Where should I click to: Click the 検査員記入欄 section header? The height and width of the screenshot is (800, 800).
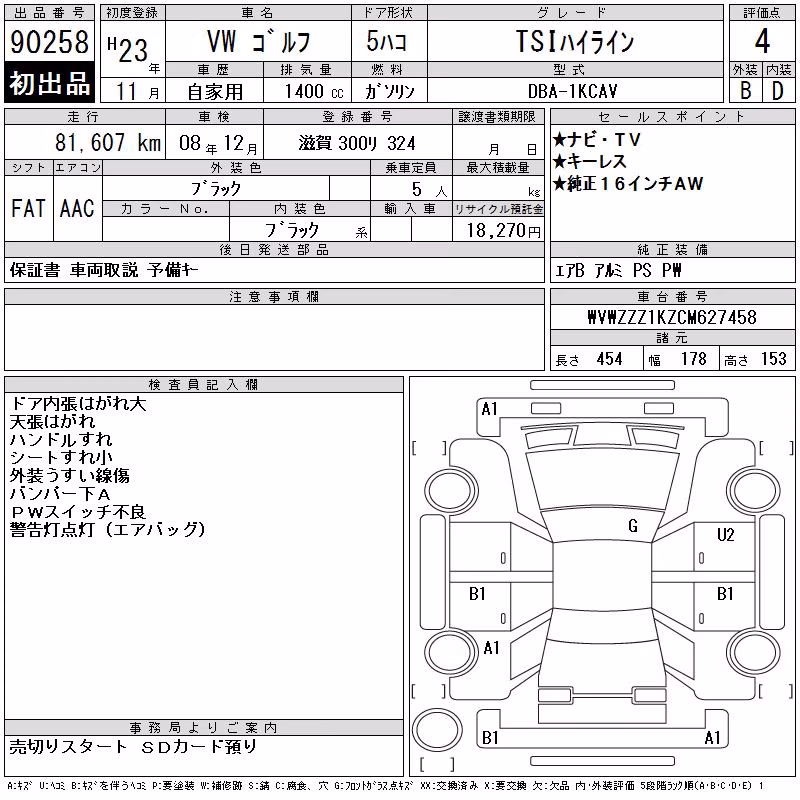click(204, 385)
